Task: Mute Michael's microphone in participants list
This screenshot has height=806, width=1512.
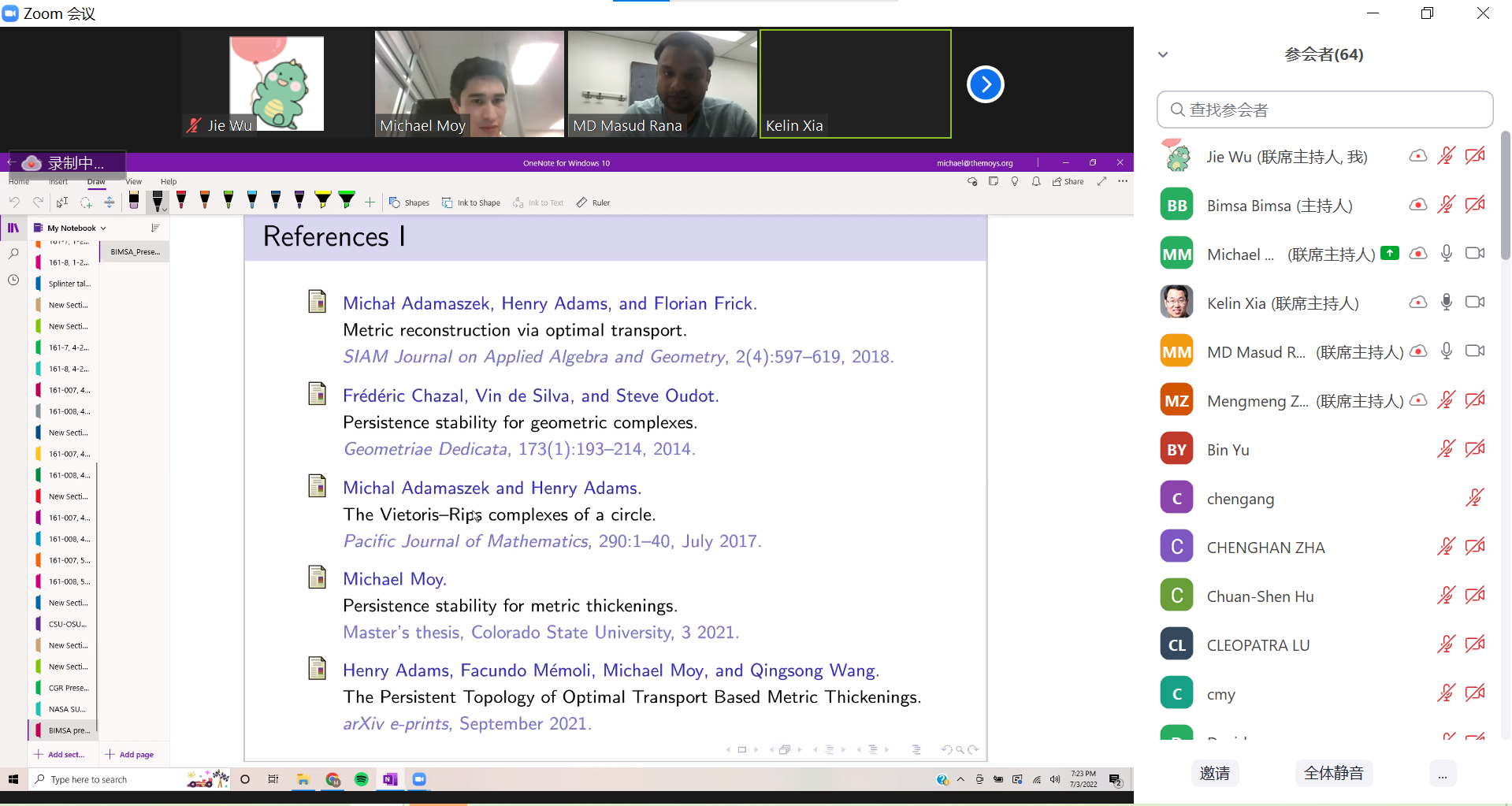Action: [x=1447, y=254]
